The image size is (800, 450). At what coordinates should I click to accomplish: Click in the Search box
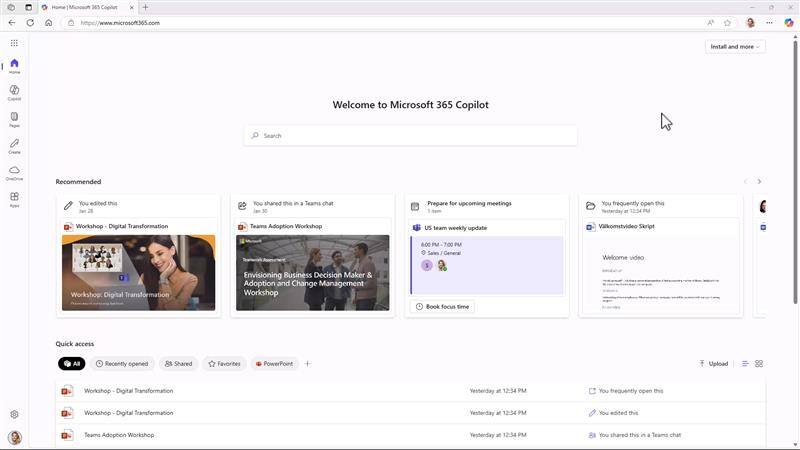tap(410, 135)
